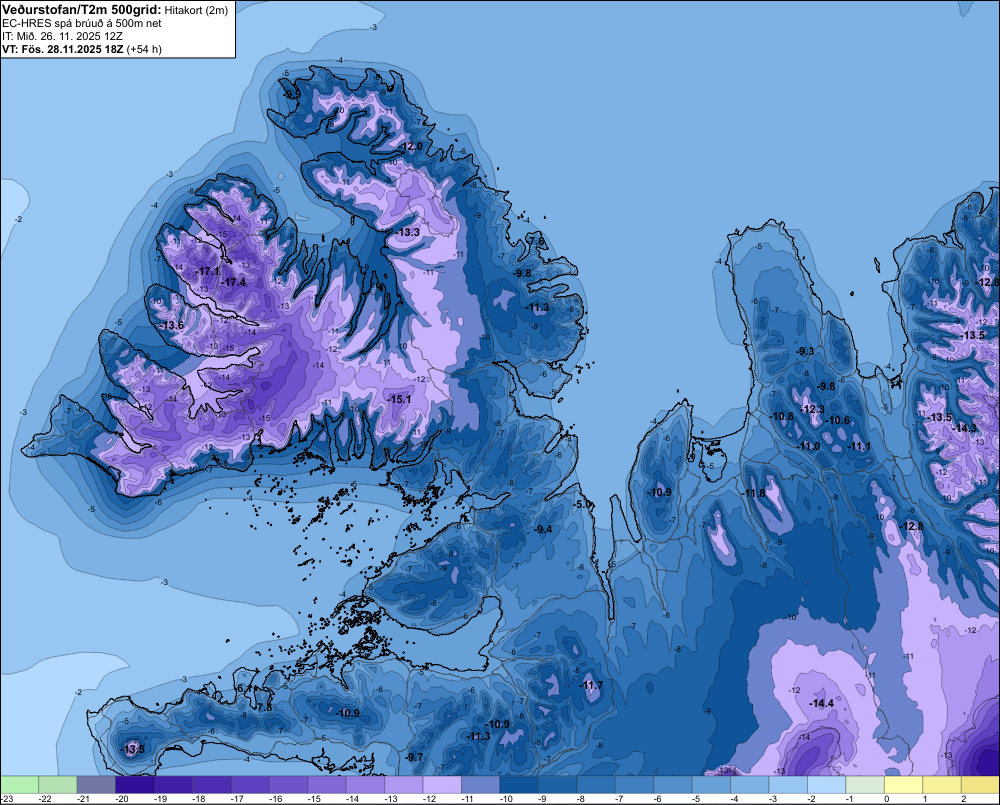Click the 'EC-HRES spá brúuð á 500m net' line

(x=82, y=23)
